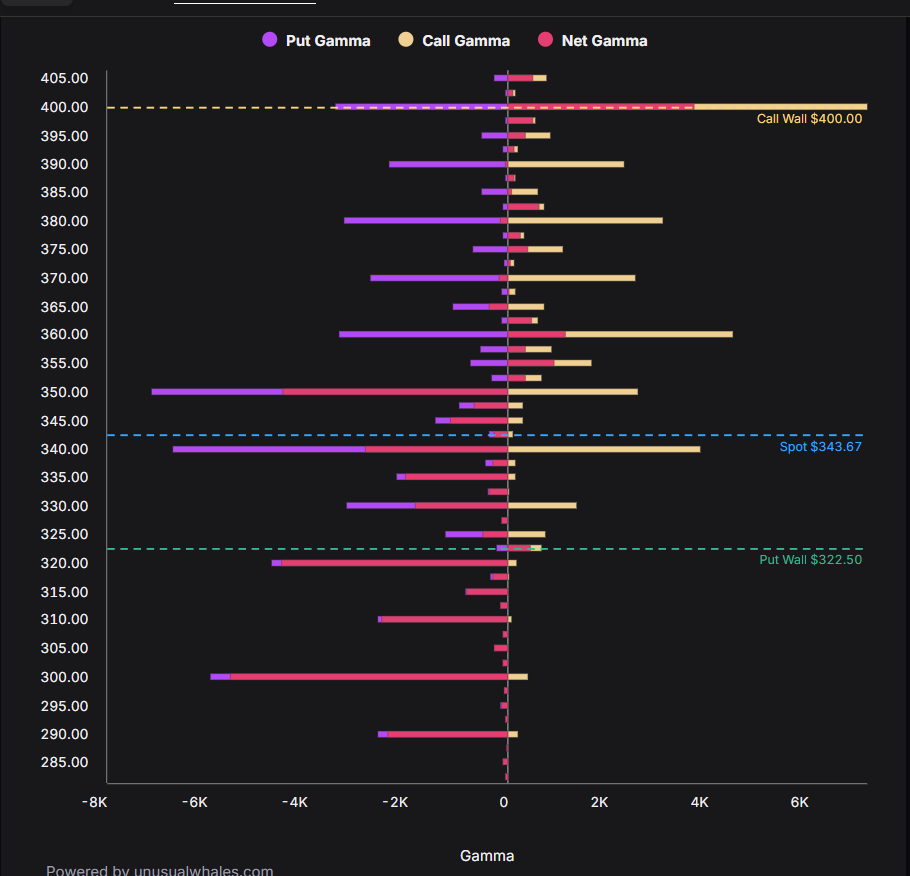Image resolution: width=910 pixels, height=876 pixels.
Task: Click the purple put gamma bar at strike 370.00
Action: coord(435,278)
